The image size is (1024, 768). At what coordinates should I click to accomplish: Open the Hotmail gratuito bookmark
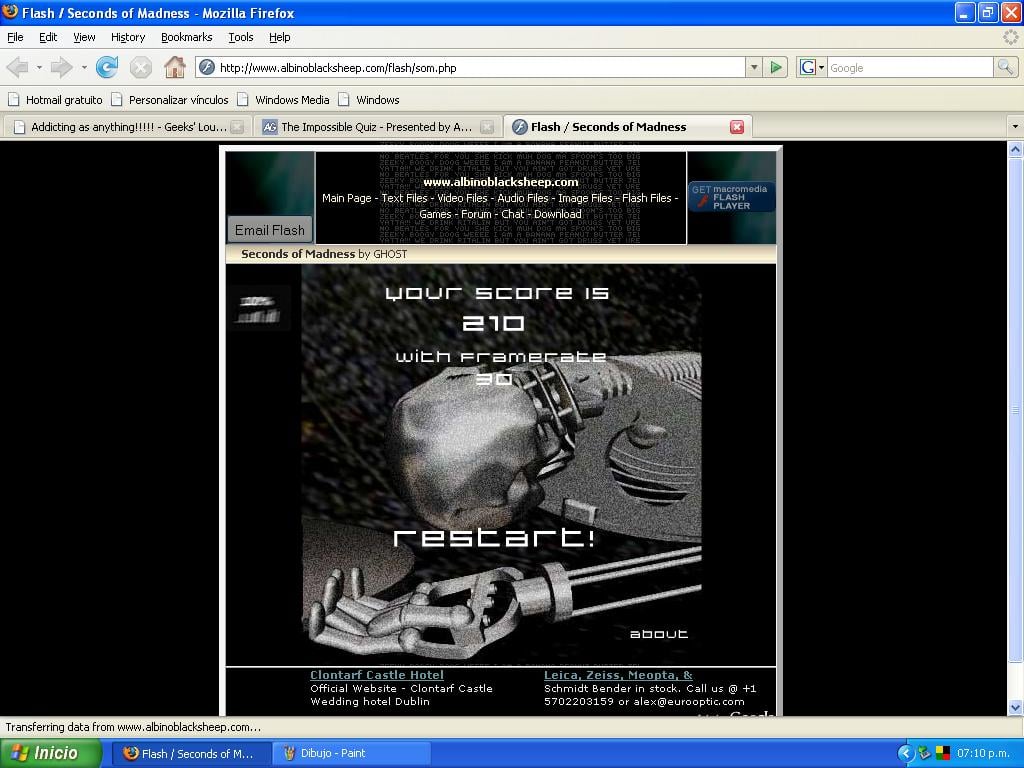(56, 100)
